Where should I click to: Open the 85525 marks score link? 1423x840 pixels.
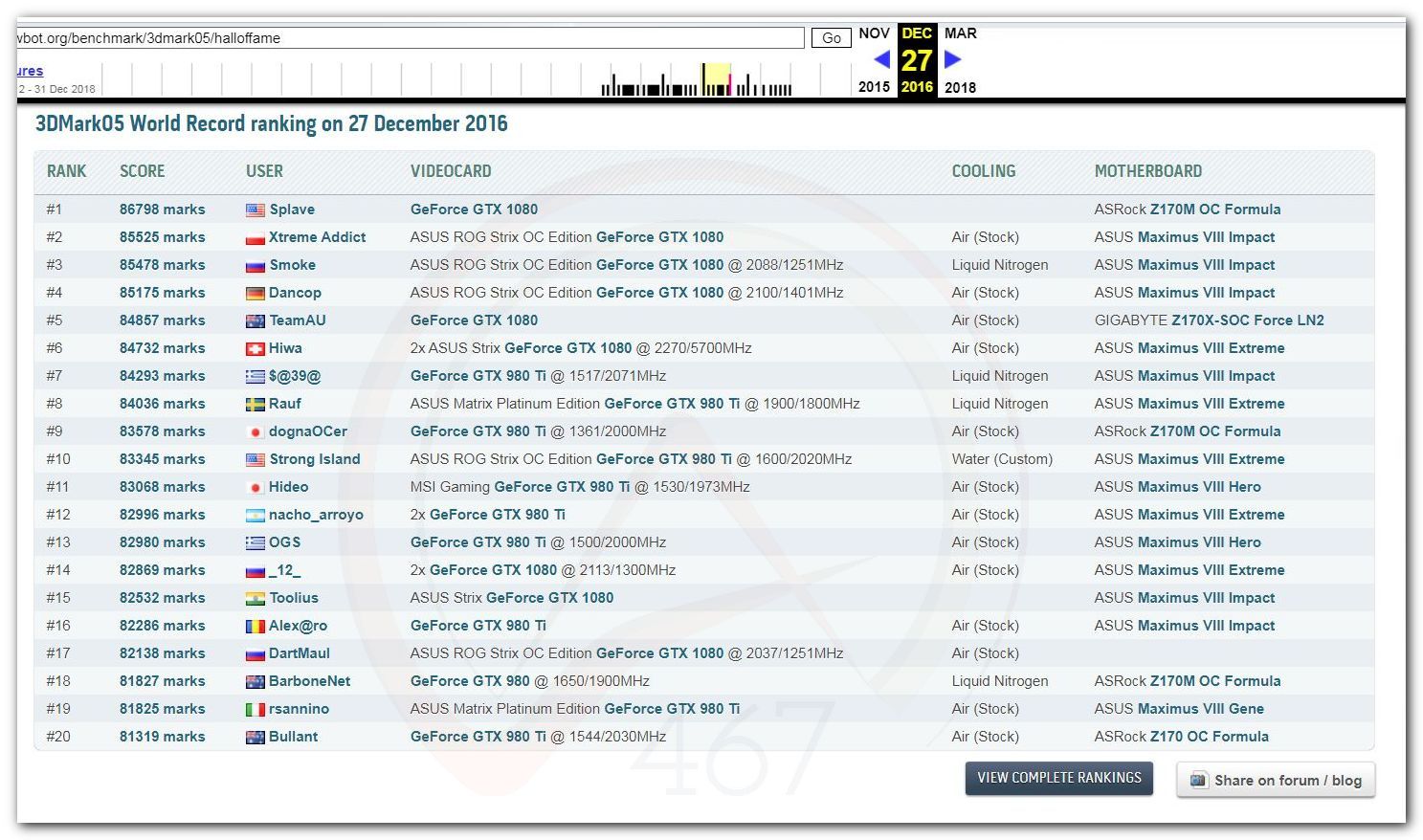coord(163,237)
